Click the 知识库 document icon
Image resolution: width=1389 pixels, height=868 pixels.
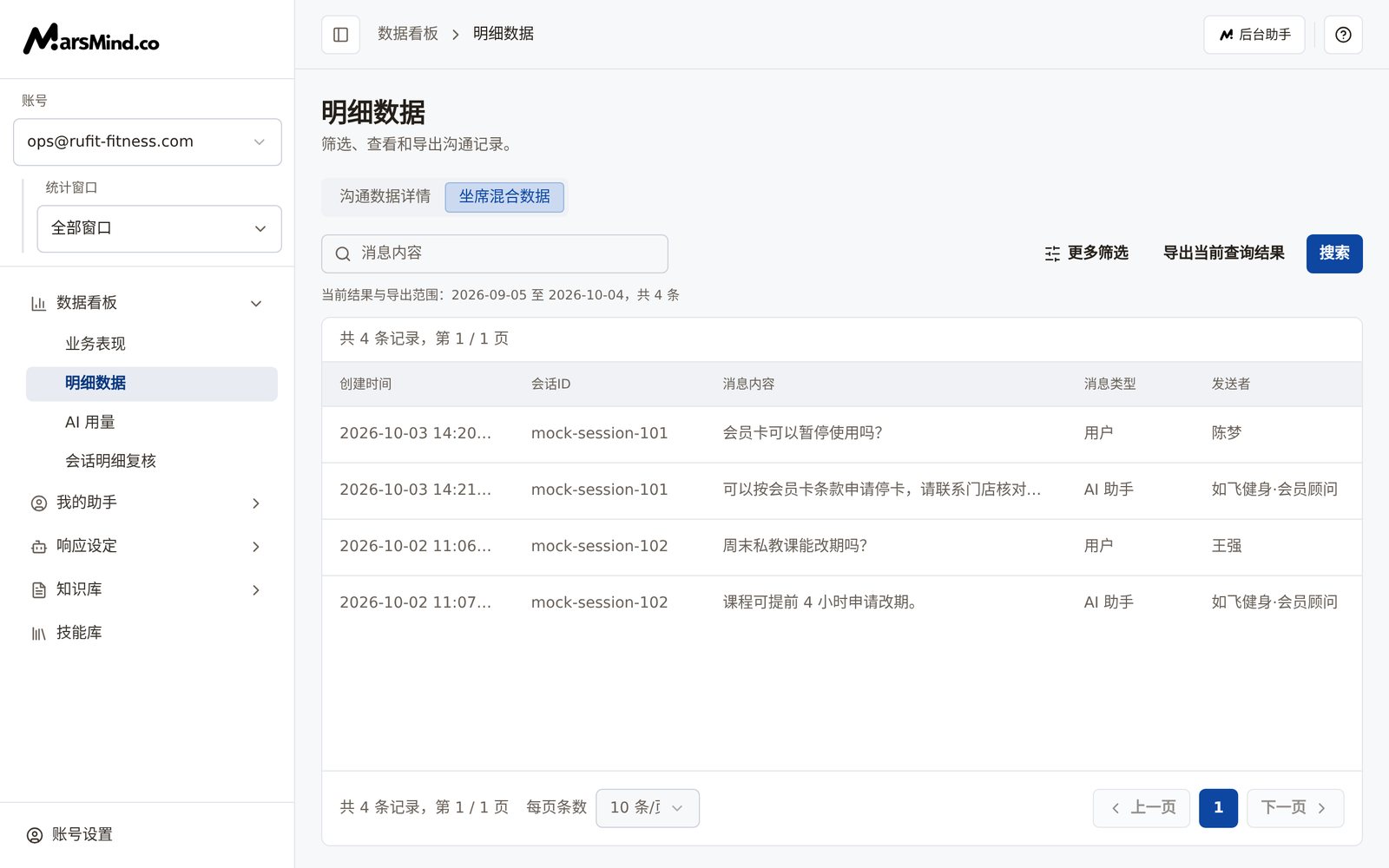[38, 589]
